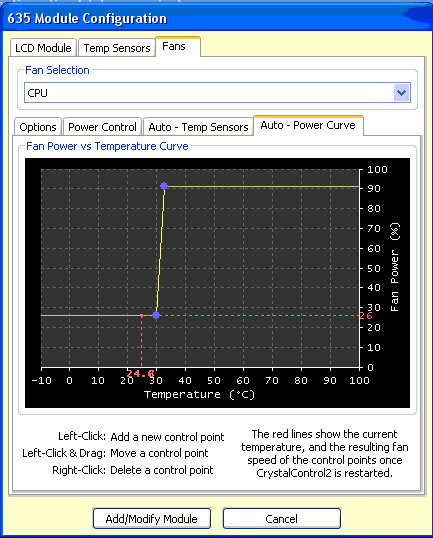Switch to the Temp Sensors tab

117,48
